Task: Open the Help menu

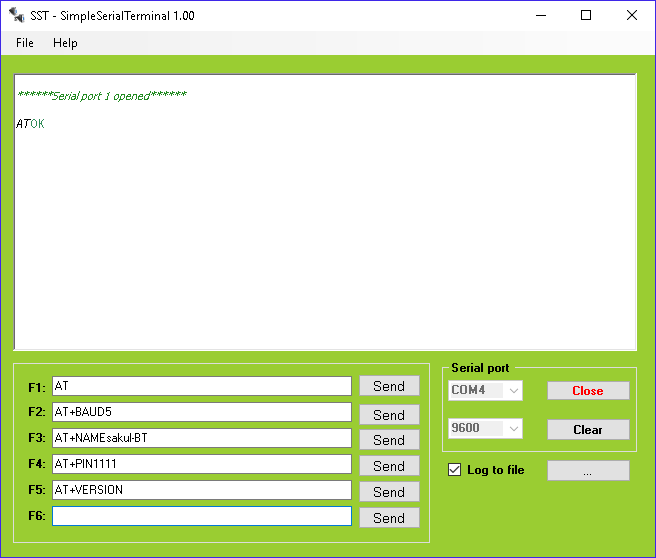Action: coord(65,43)
